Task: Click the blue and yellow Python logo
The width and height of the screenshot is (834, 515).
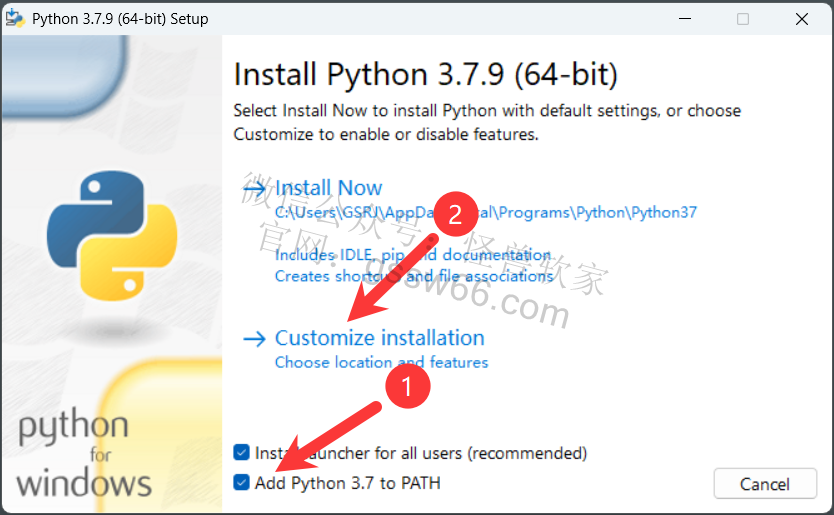Action: click(112, 236)
